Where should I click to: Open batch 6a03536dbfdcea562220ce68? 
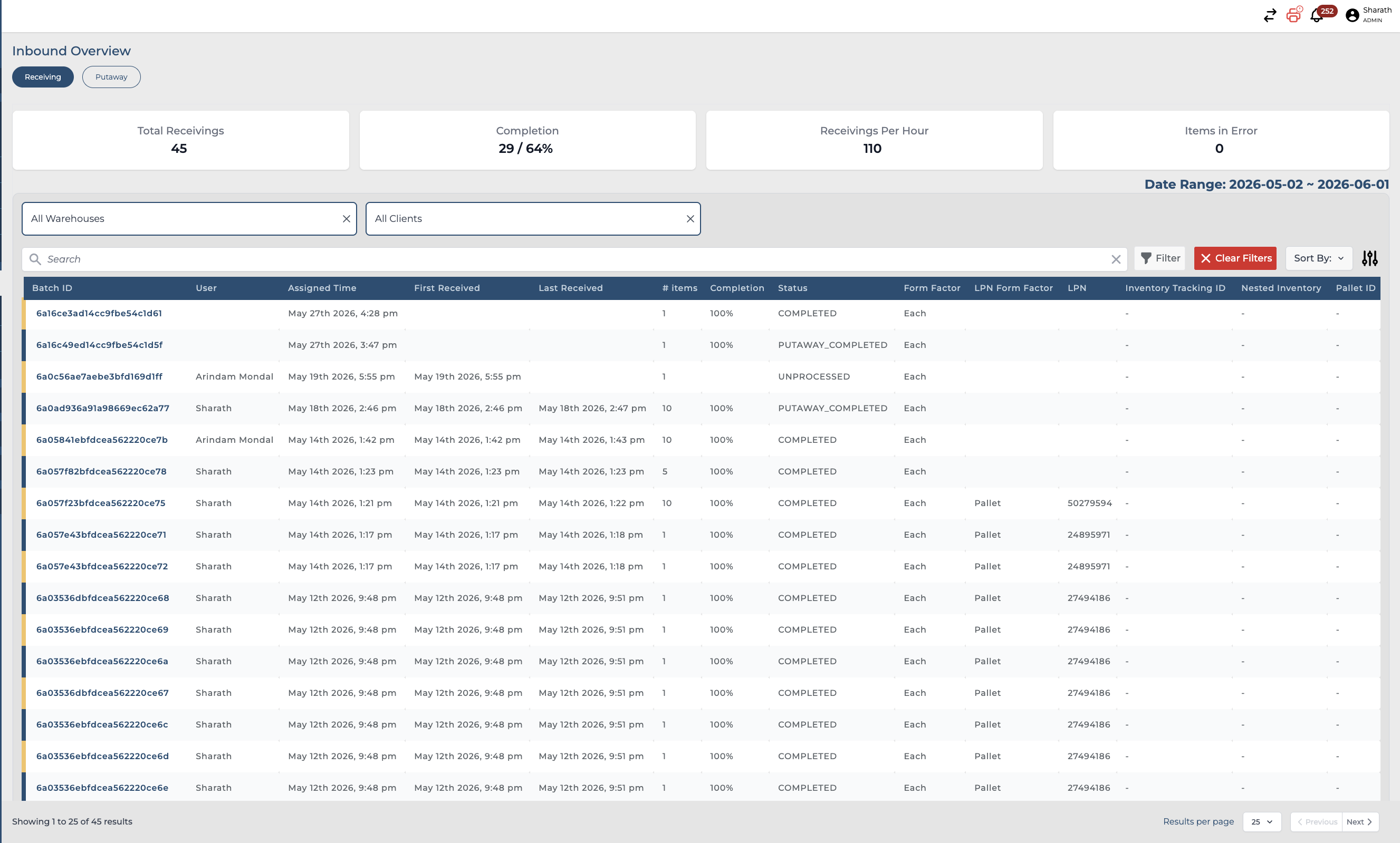[103, 598]
